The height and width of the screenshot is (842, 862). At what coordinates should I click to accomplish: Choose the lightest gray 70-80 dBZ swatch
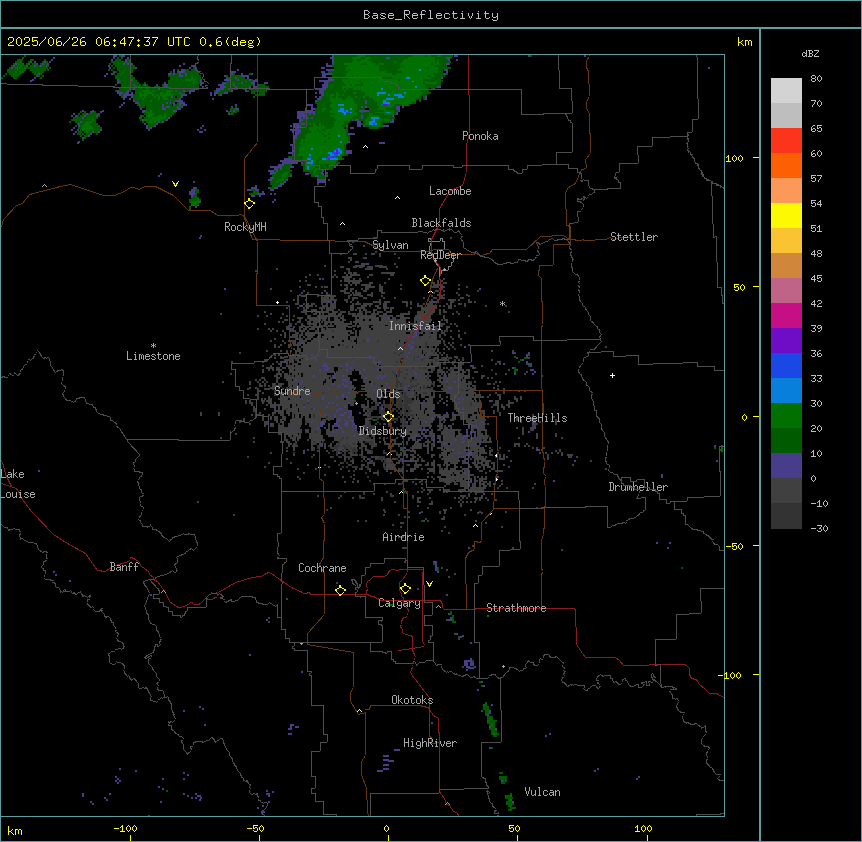(786, 91)
